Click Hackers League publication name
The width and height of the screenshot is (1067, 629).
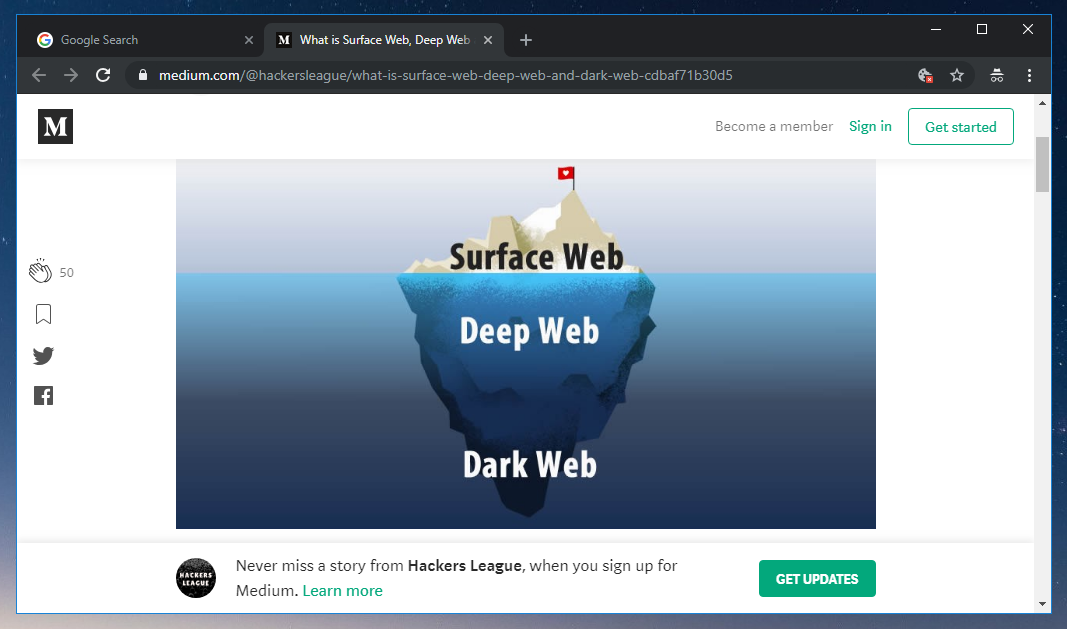point(465,566)
